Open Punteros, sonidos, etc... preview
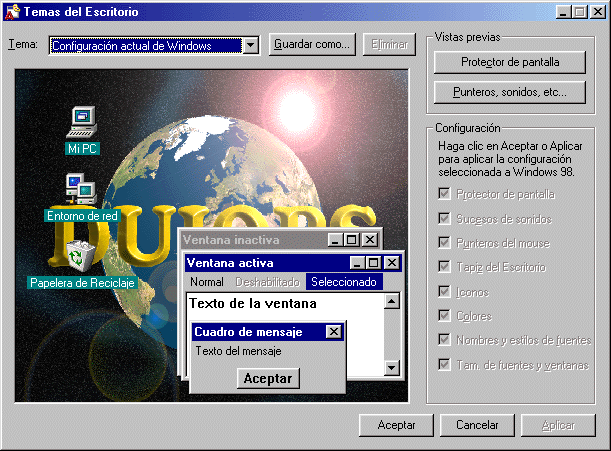The height and width of the screenshot is (451, 611). (x=510, y=92)
